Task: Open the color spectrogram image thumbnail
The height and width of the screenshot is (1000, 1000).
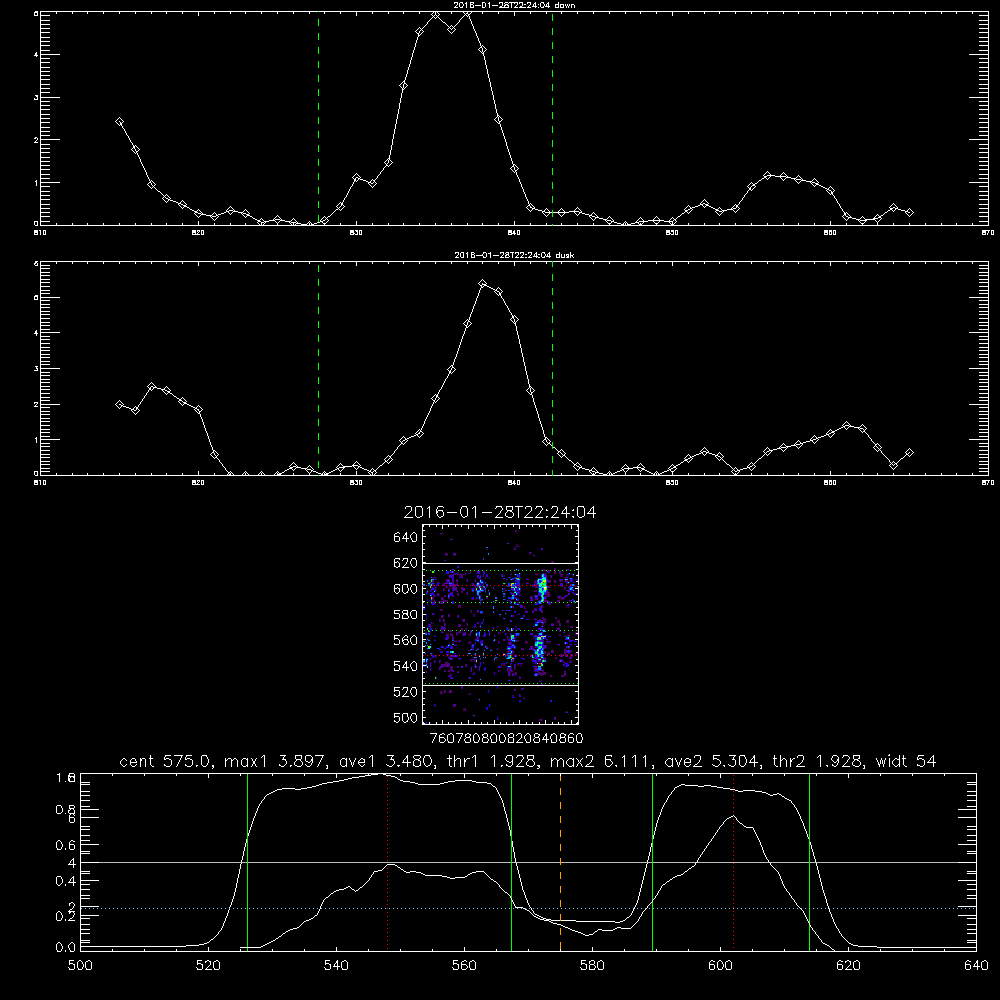Action: [x=501, y=624]
